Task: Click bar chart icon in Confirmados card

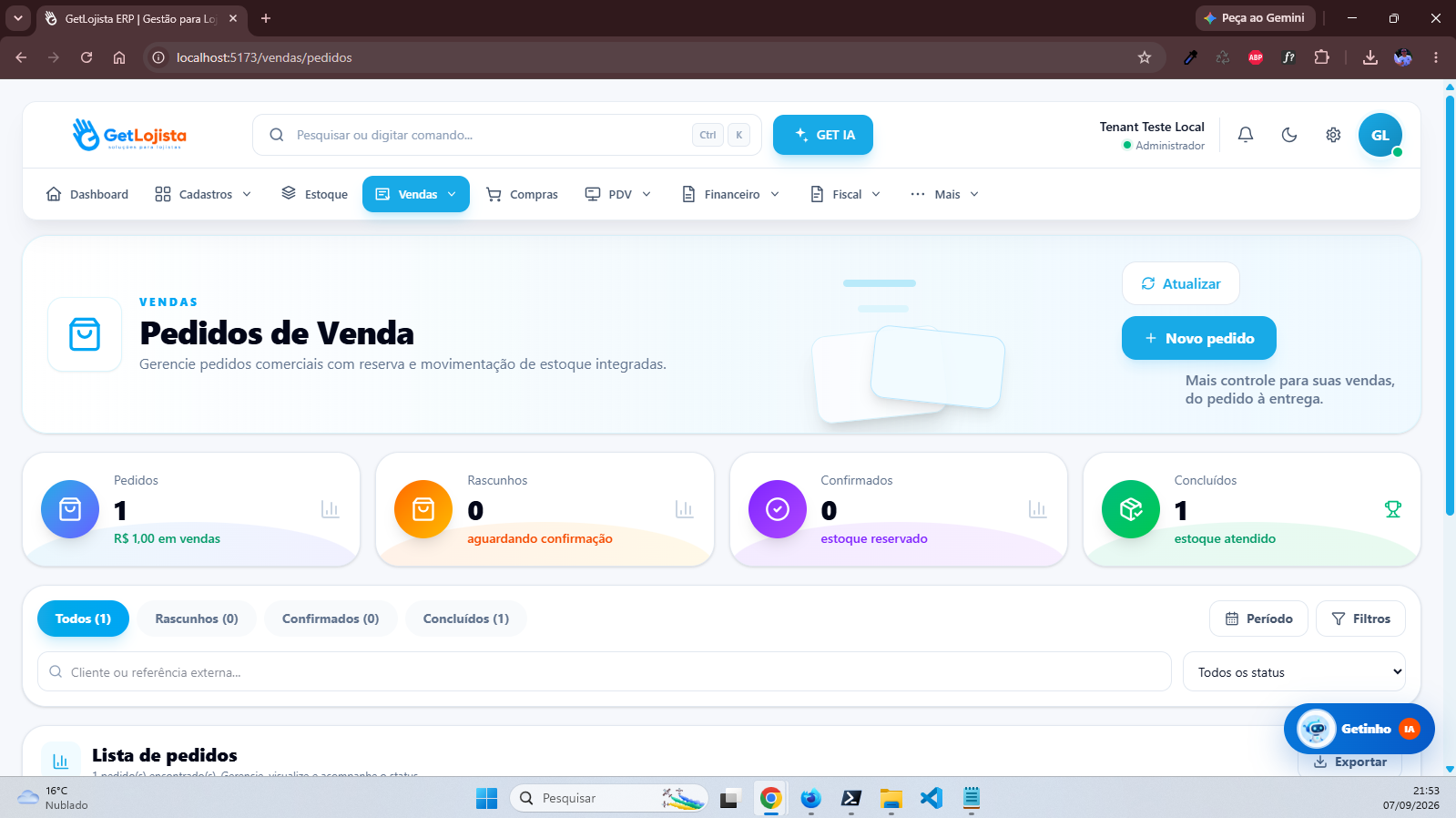Action: pos(1038,509)
